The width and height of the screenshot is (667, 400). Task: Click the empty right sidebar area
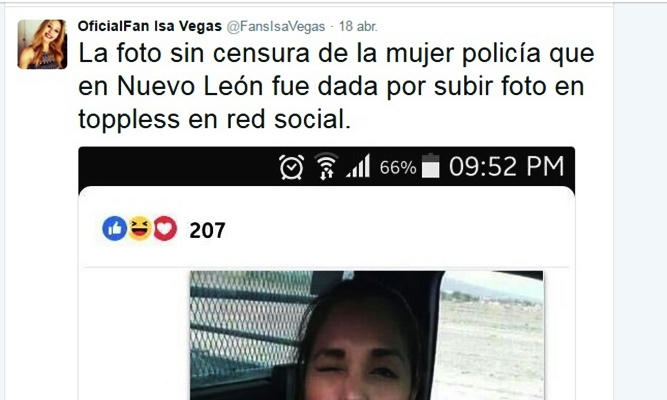click(640, 202)
